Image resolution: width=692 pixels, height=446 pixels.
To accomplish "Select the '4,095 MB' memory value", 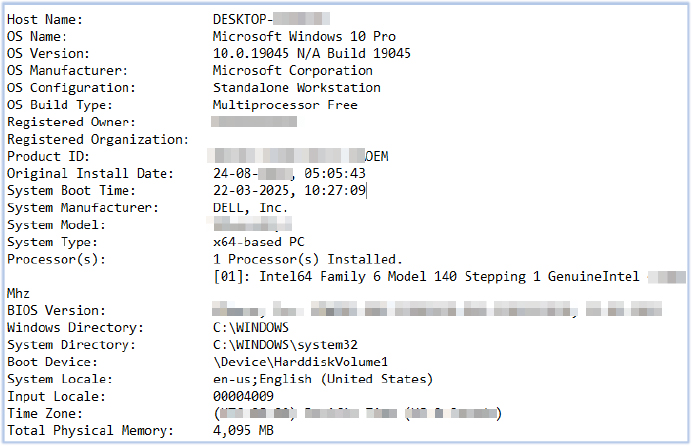I will pos(243,431).
